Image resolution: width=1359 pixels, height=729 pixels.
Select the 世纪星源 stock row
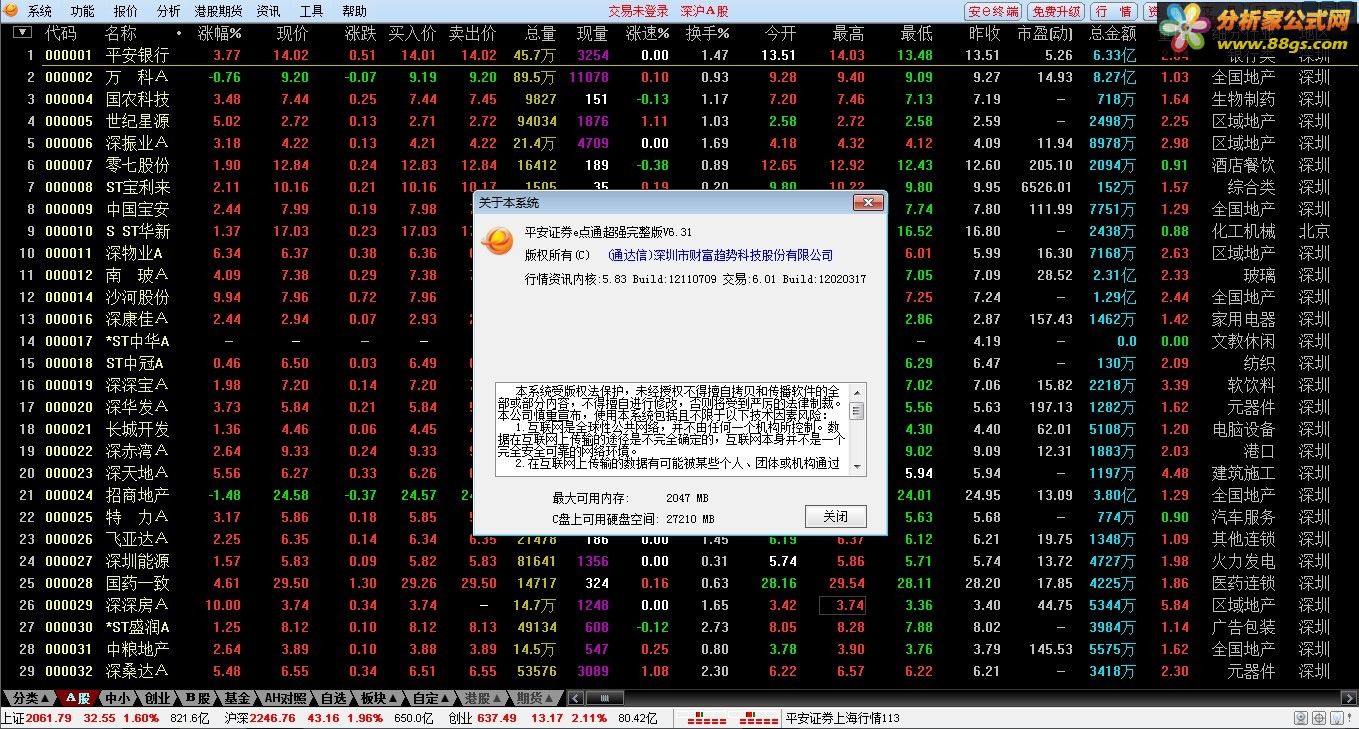679,121
